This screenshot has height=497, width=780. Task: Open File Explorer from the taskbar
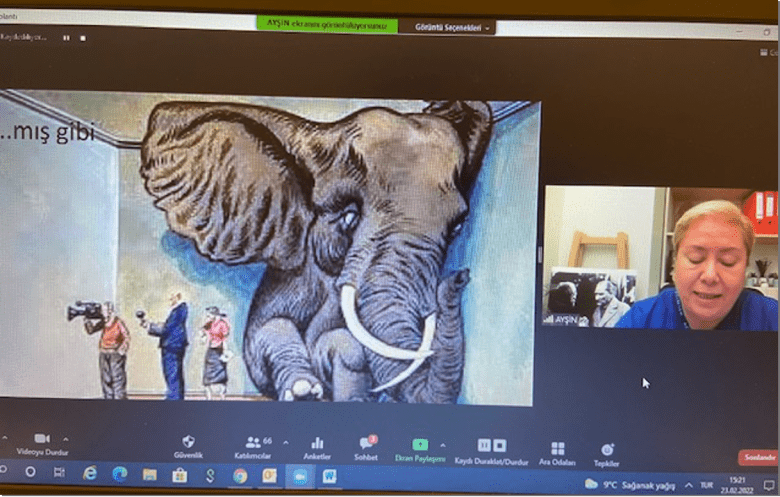(x=149, y=475)
